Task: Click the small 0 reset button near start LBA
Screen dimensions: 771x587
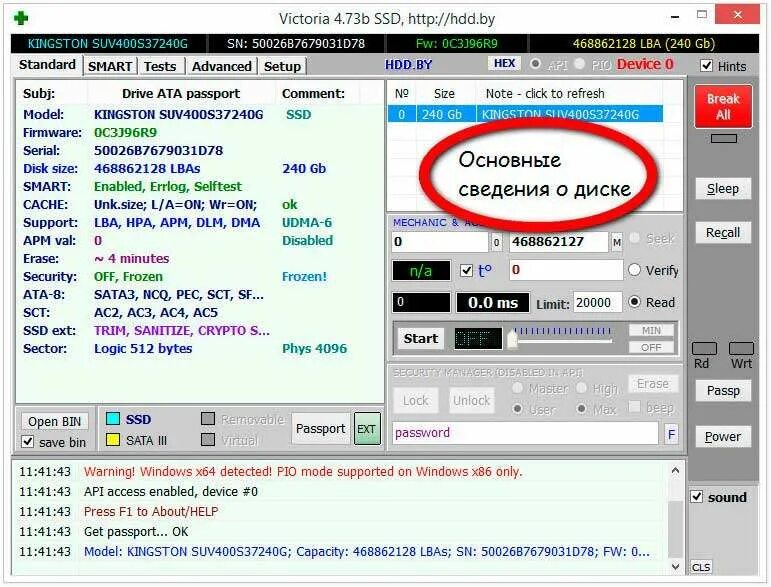Action: click(496, 242)
